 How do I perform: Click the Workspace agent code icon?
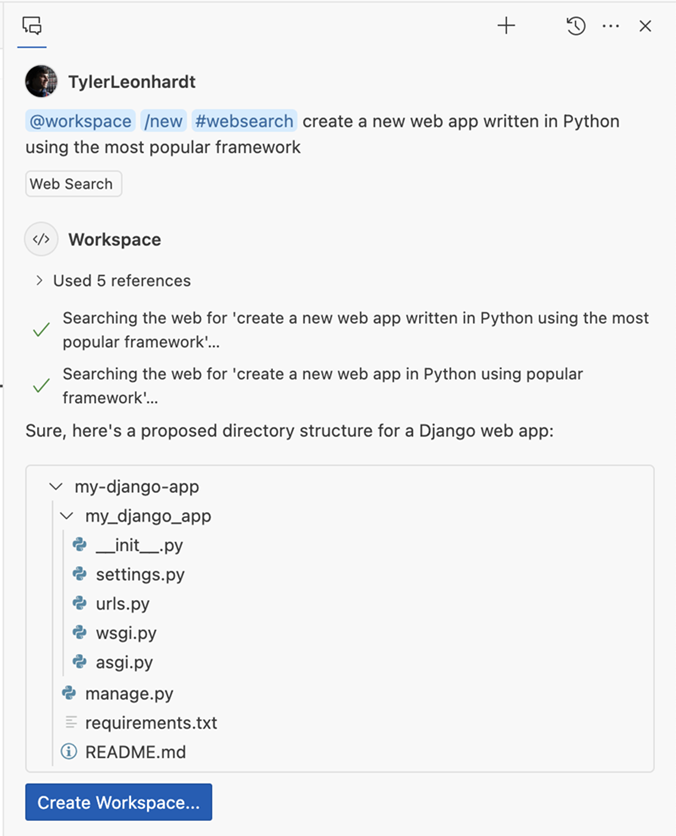coord(41,239)
